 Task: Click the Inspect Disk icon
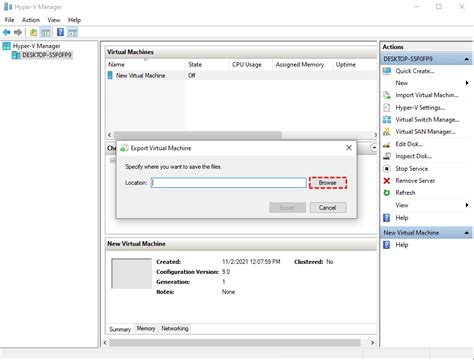(x=387, y=156)
